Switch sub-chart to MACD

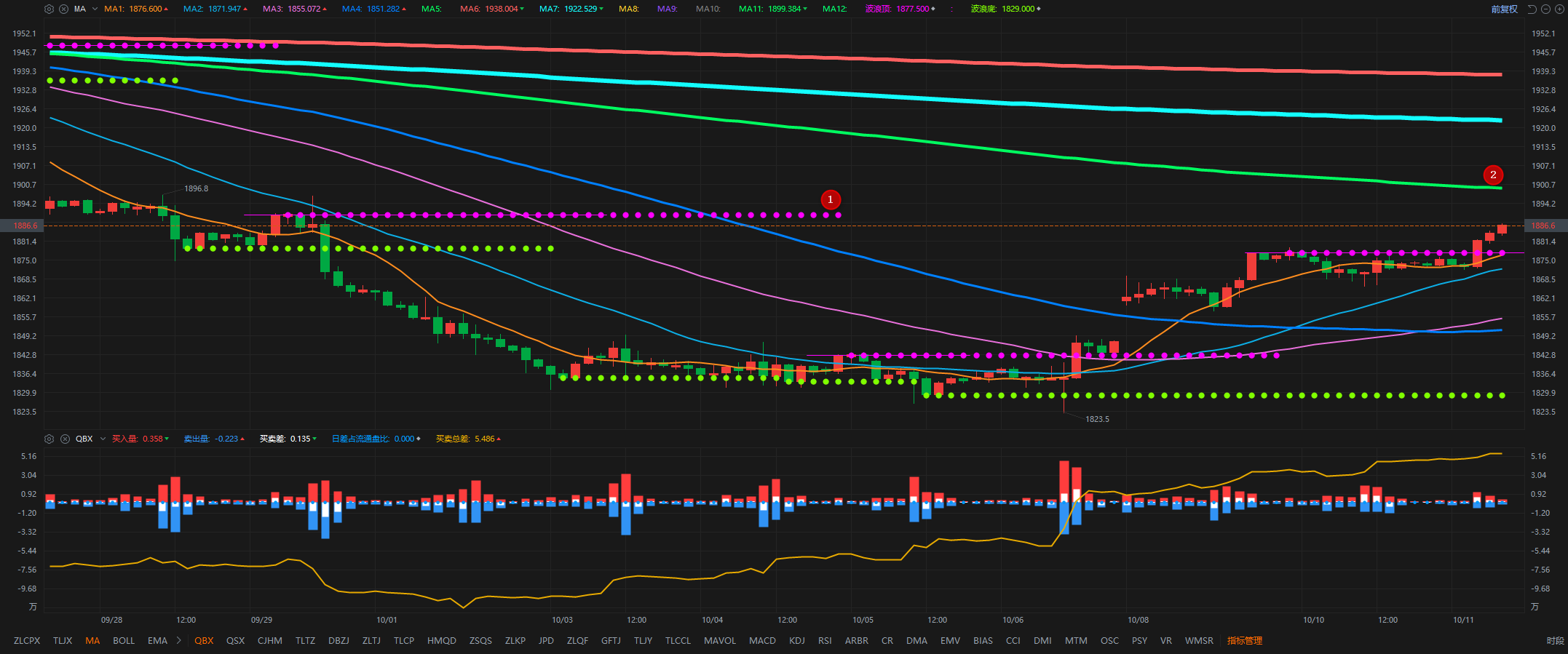point(762,640)
